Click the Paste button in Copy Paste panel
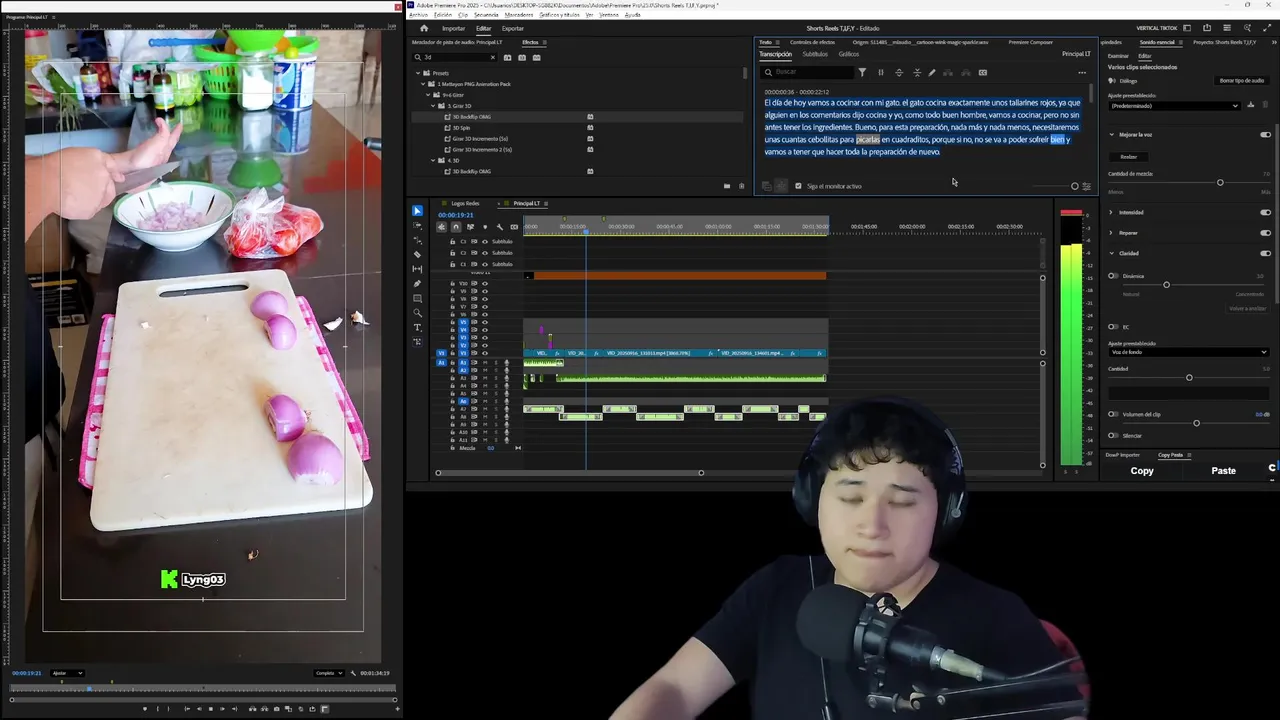This screenshot has width=1280, height=720. [1223, 471]
